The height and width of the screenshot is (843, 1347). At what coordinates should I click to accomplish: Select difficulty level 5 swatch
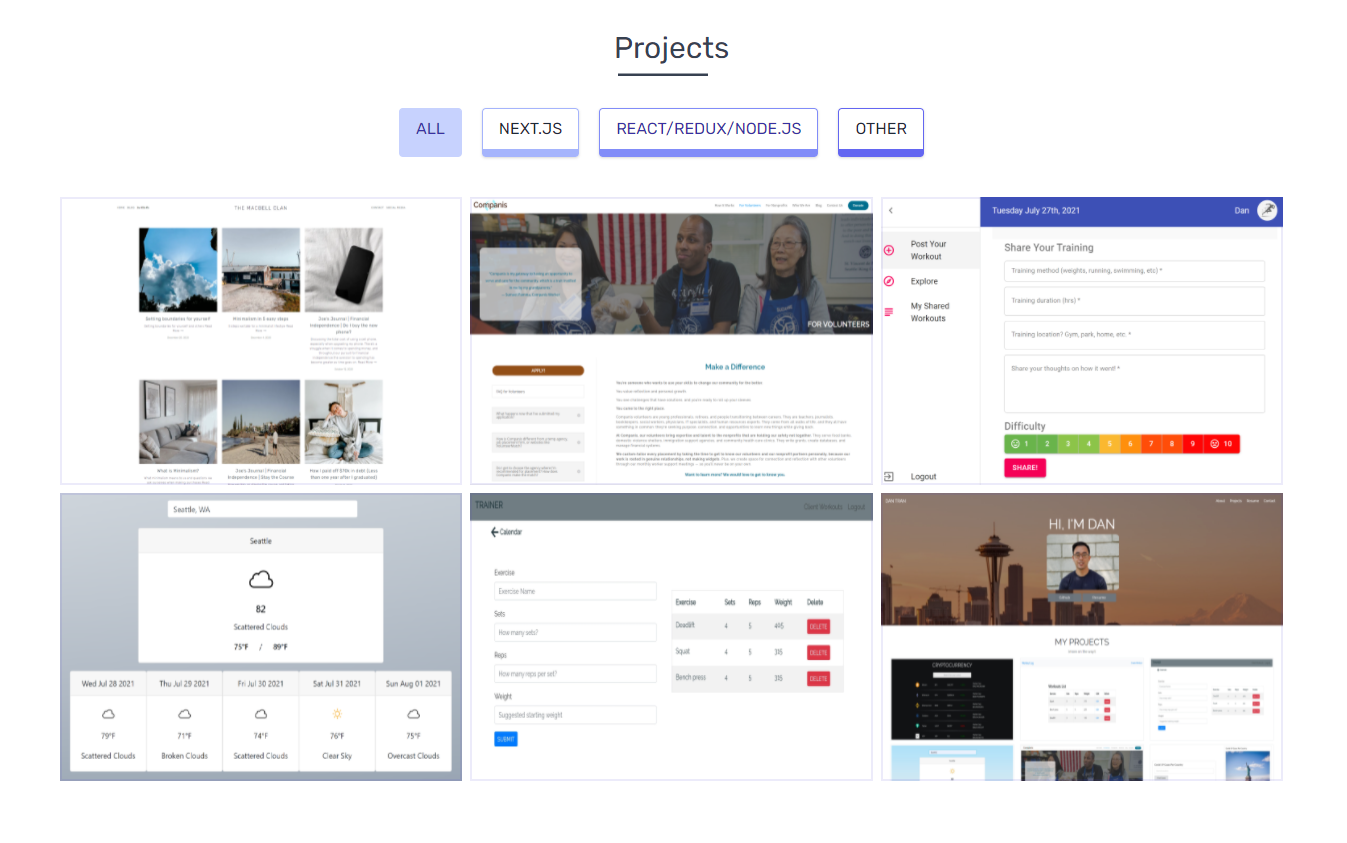click(1109, 444)
